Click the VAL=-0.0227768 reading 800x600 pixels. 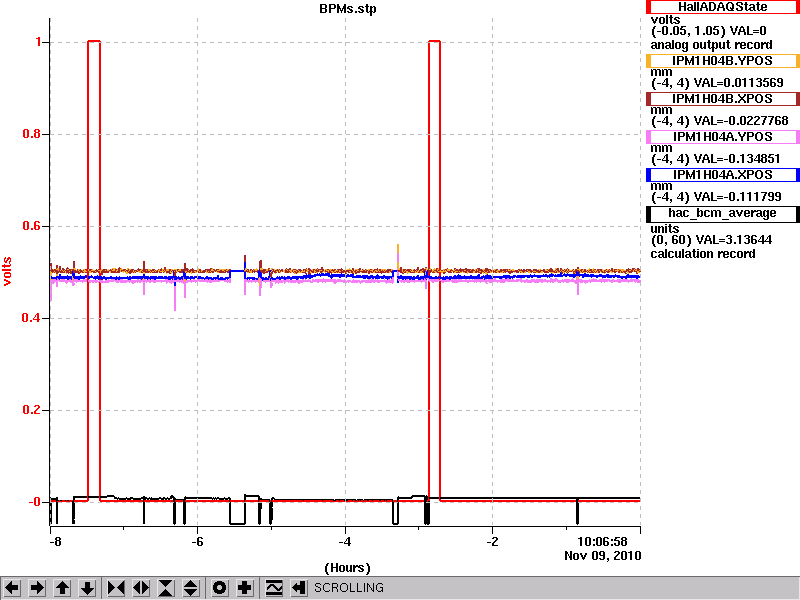coord(741,121)
